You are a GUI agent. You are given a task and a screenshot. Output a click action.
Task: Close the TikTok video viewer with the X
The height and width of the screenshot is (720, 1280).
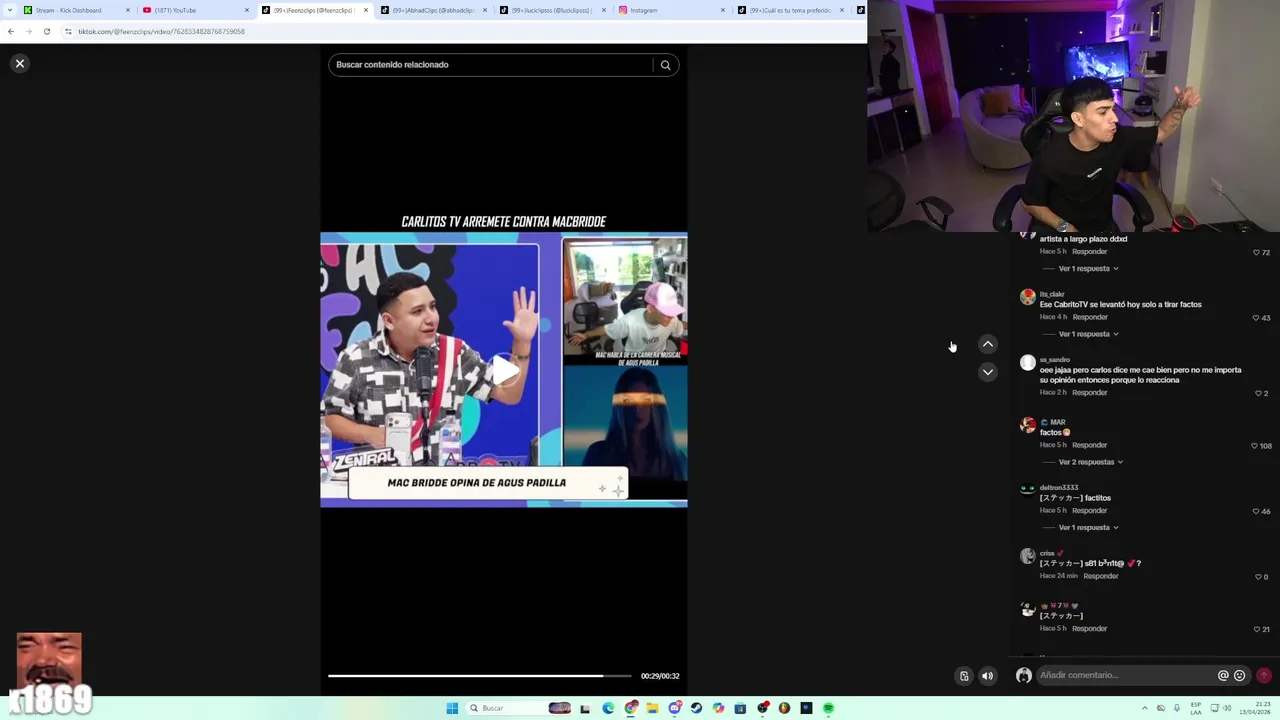click(x=19, y=63)
